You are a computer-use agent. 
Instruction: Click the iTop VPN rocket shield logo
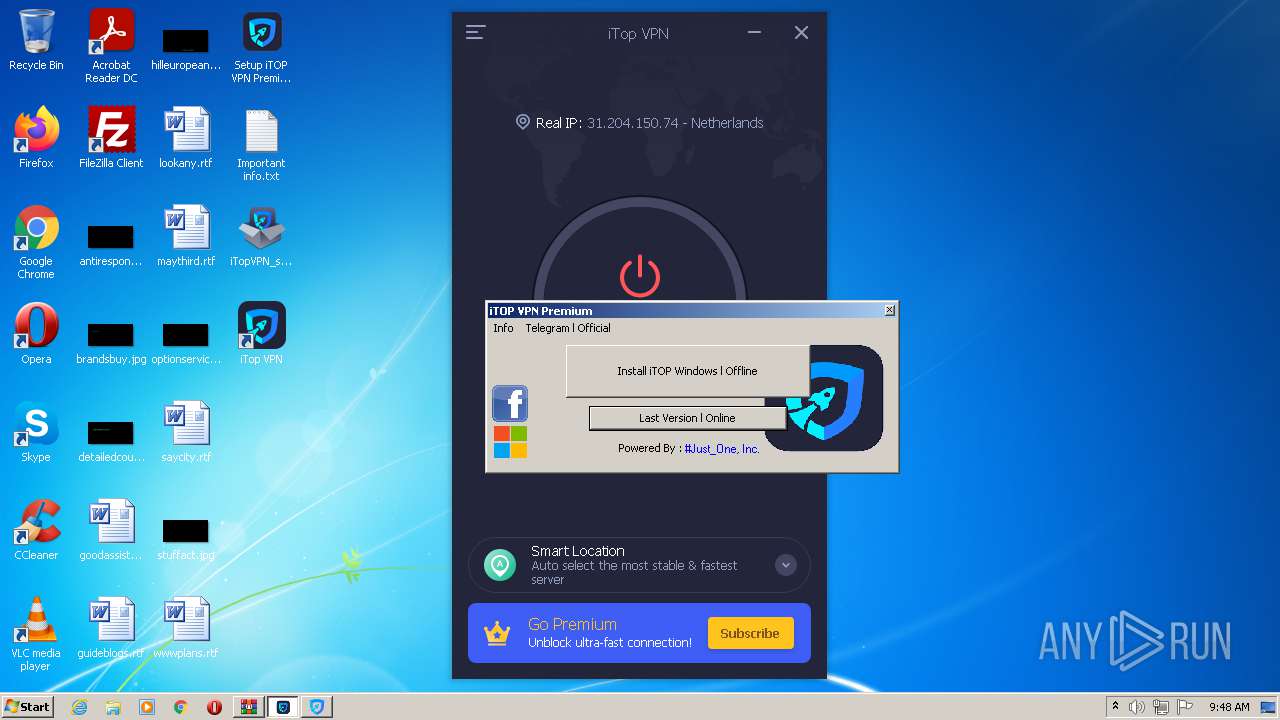pos(836,398)
